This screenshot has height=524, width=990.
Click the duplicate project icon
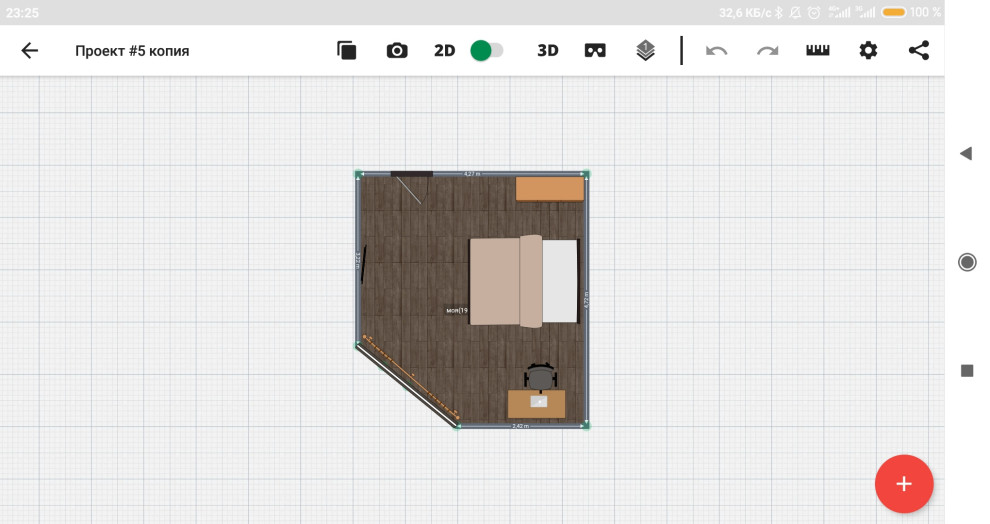[347, 51]
